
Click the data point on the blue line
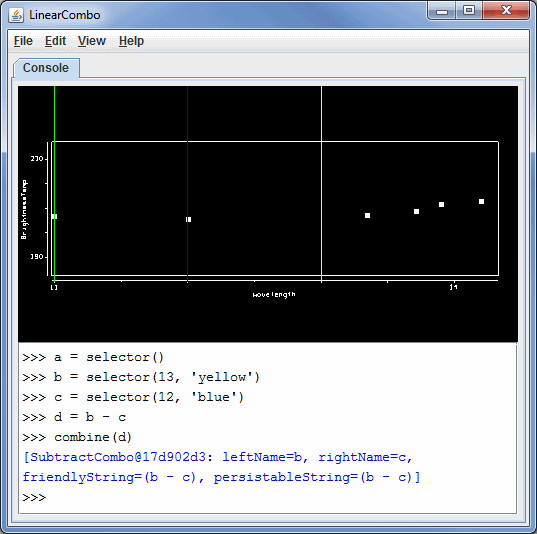tap(188, 219)
